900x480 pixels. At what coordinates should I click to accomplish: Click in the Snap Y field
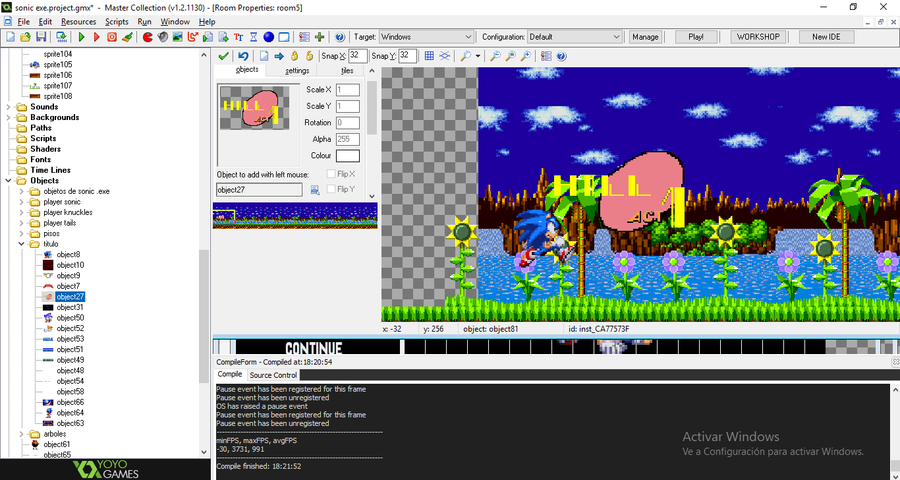click(x=408, y=56)
